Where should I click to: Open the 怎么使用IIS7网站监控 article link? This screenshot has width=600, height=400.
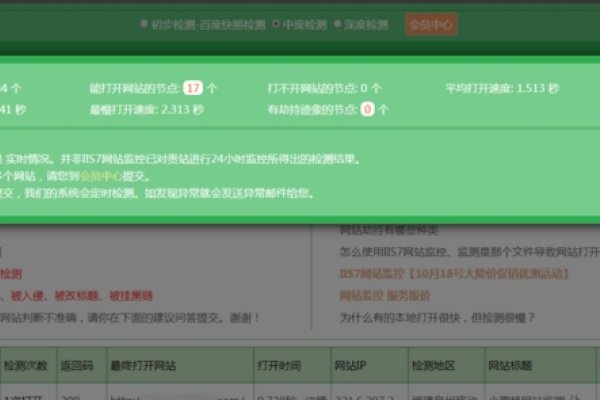click(x=470, y=251)
